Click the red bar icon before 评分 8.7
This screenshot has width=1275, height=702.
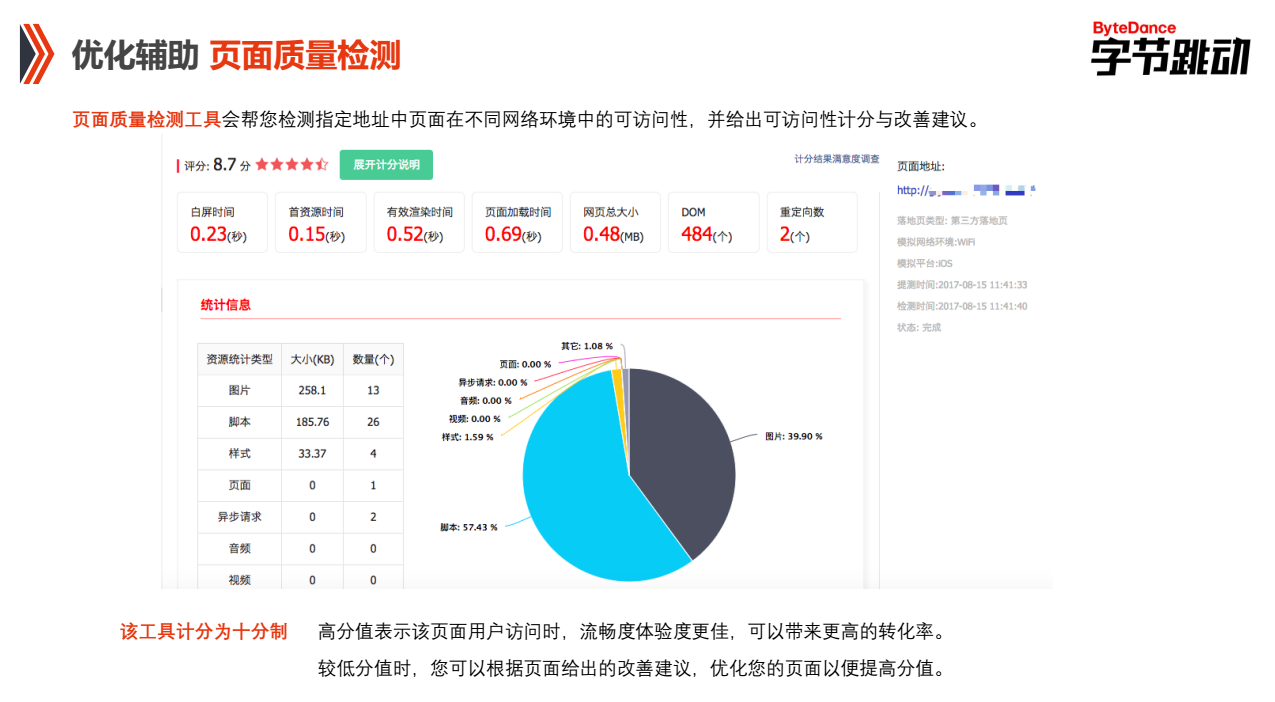[x=180, y=164]
